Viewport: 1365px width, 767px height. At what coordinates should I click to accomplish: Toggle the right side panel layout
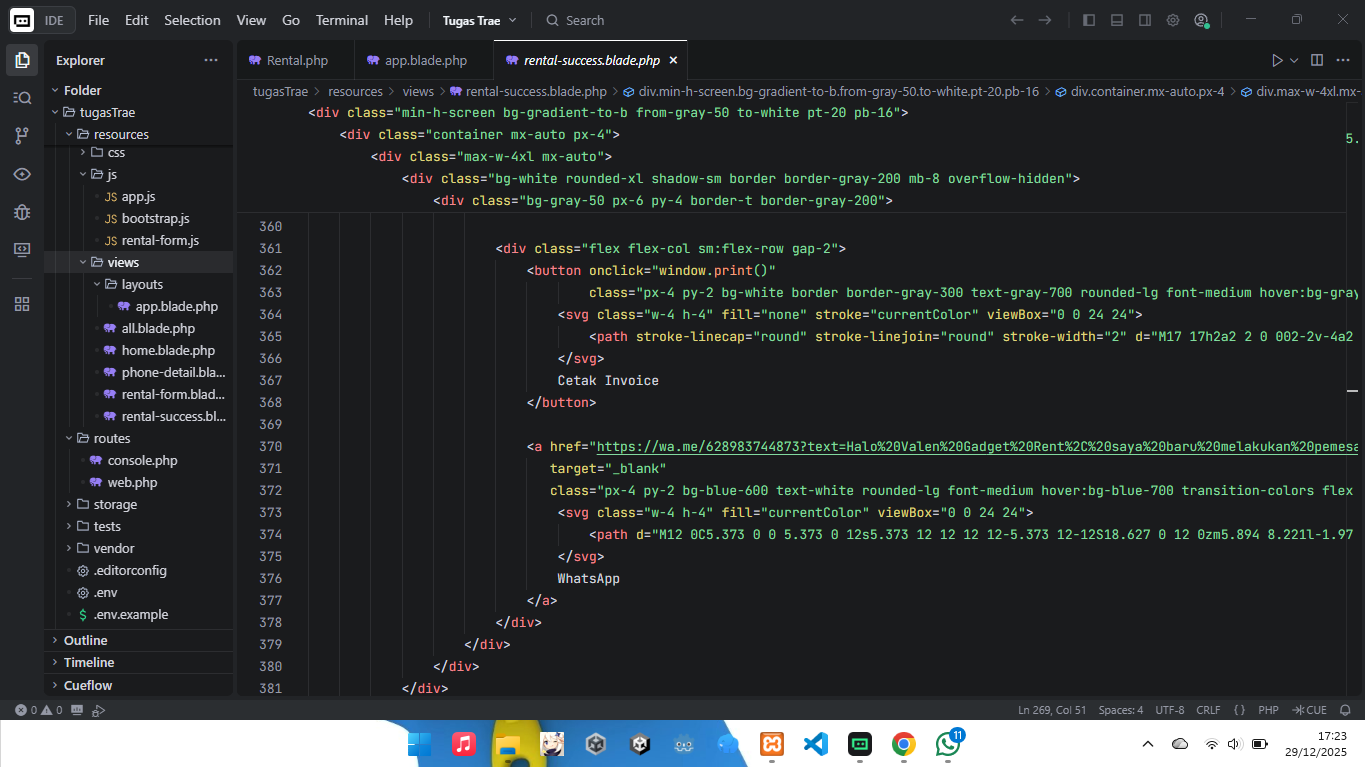pos(1145,20)
